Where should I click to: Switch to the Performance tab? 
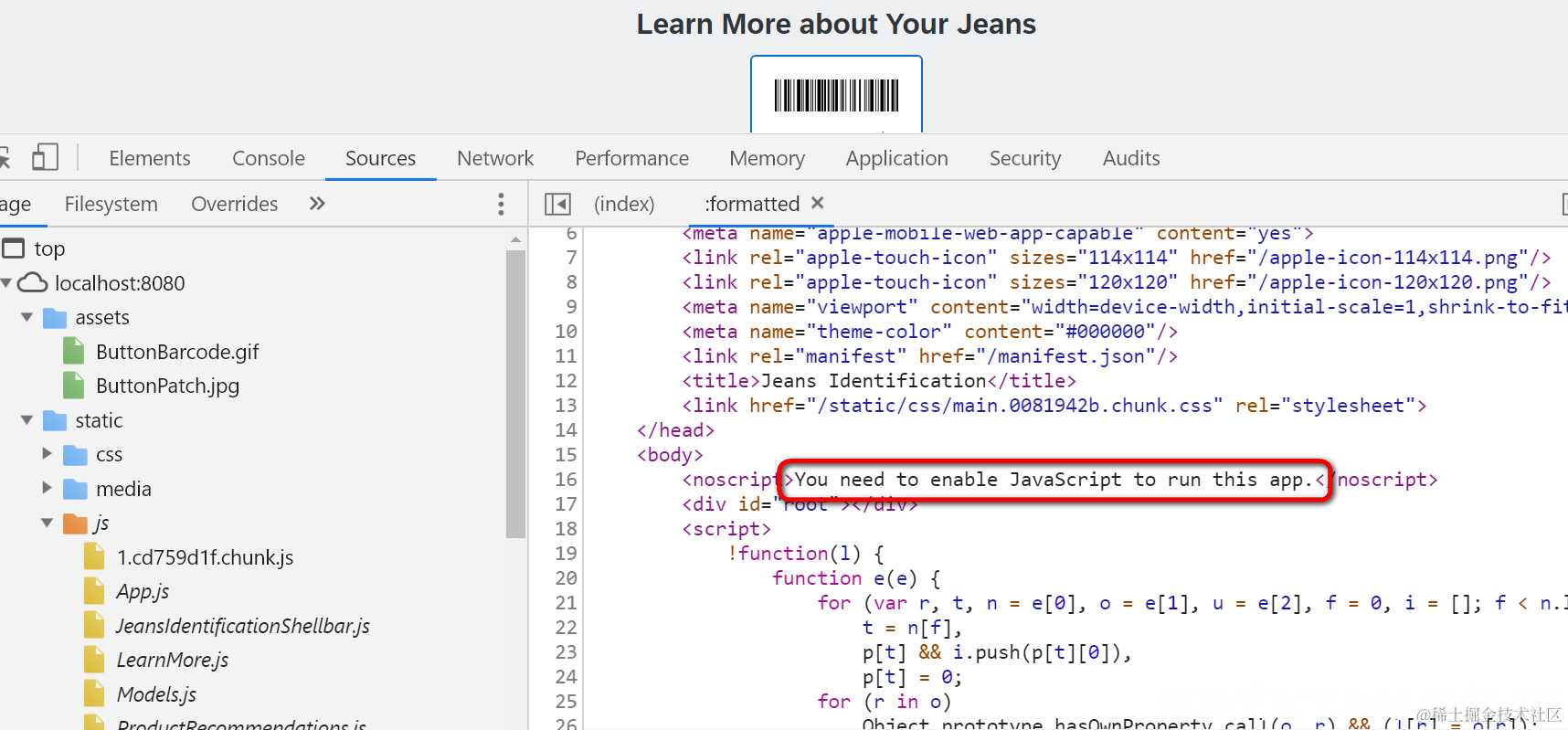pos(631,158)
